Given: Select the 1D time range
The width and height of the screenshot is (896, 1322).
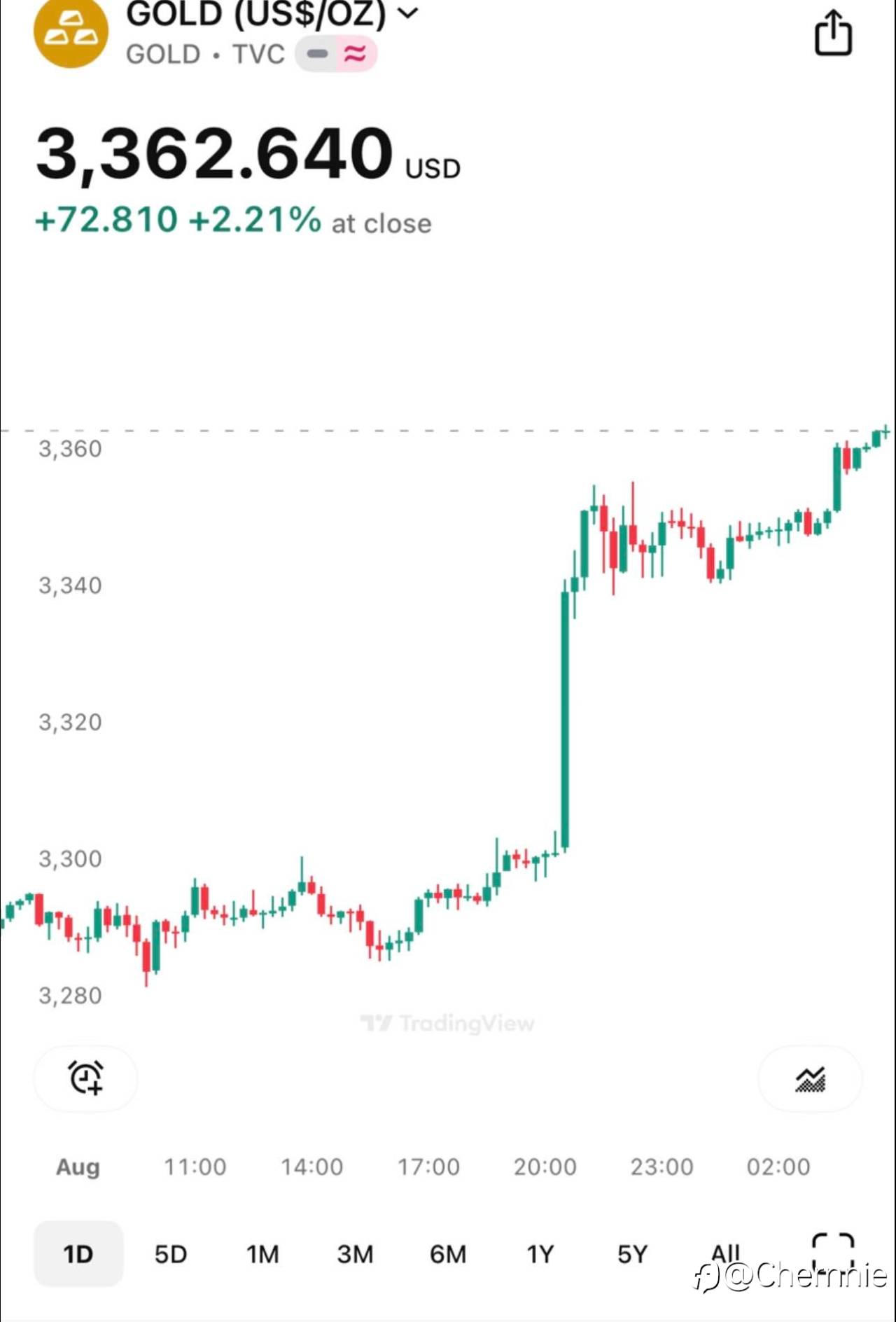Looking at the screenshot, I should pyautogui.click(x=78, y=1254).
